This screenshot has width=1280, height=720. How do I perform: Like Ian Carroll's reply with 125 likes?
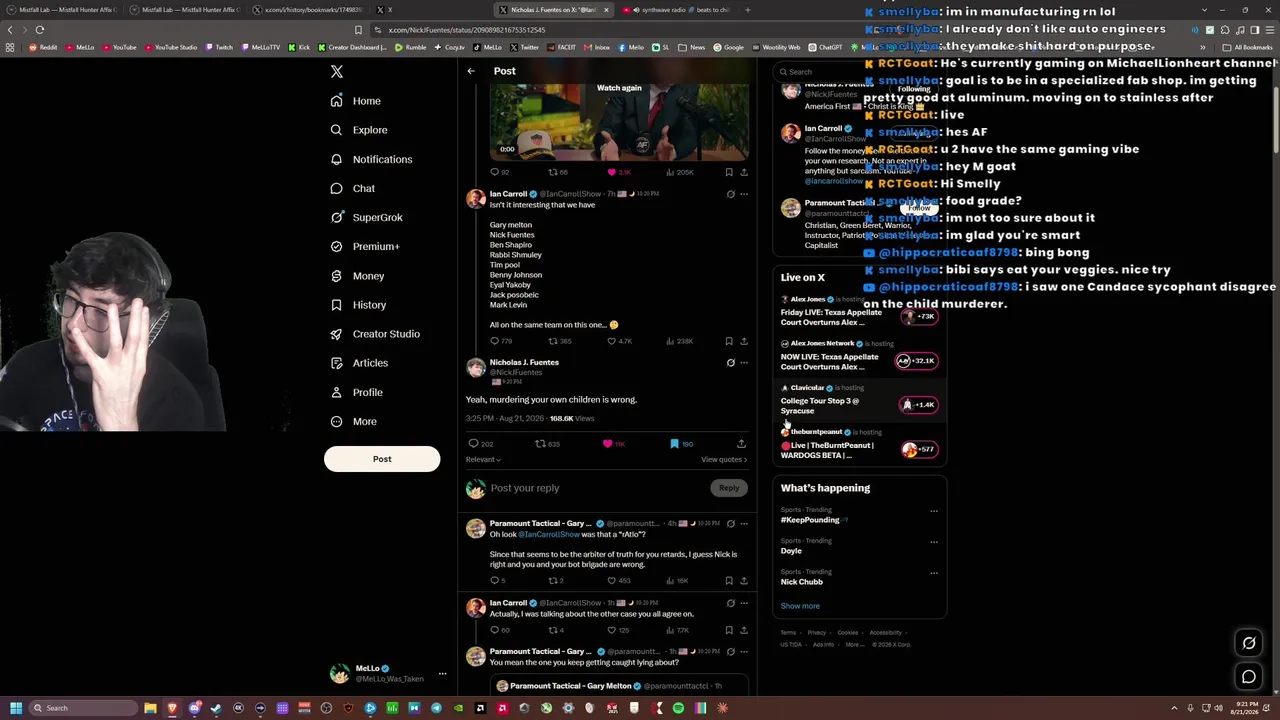pyautogui.click(x=612, y=631)
